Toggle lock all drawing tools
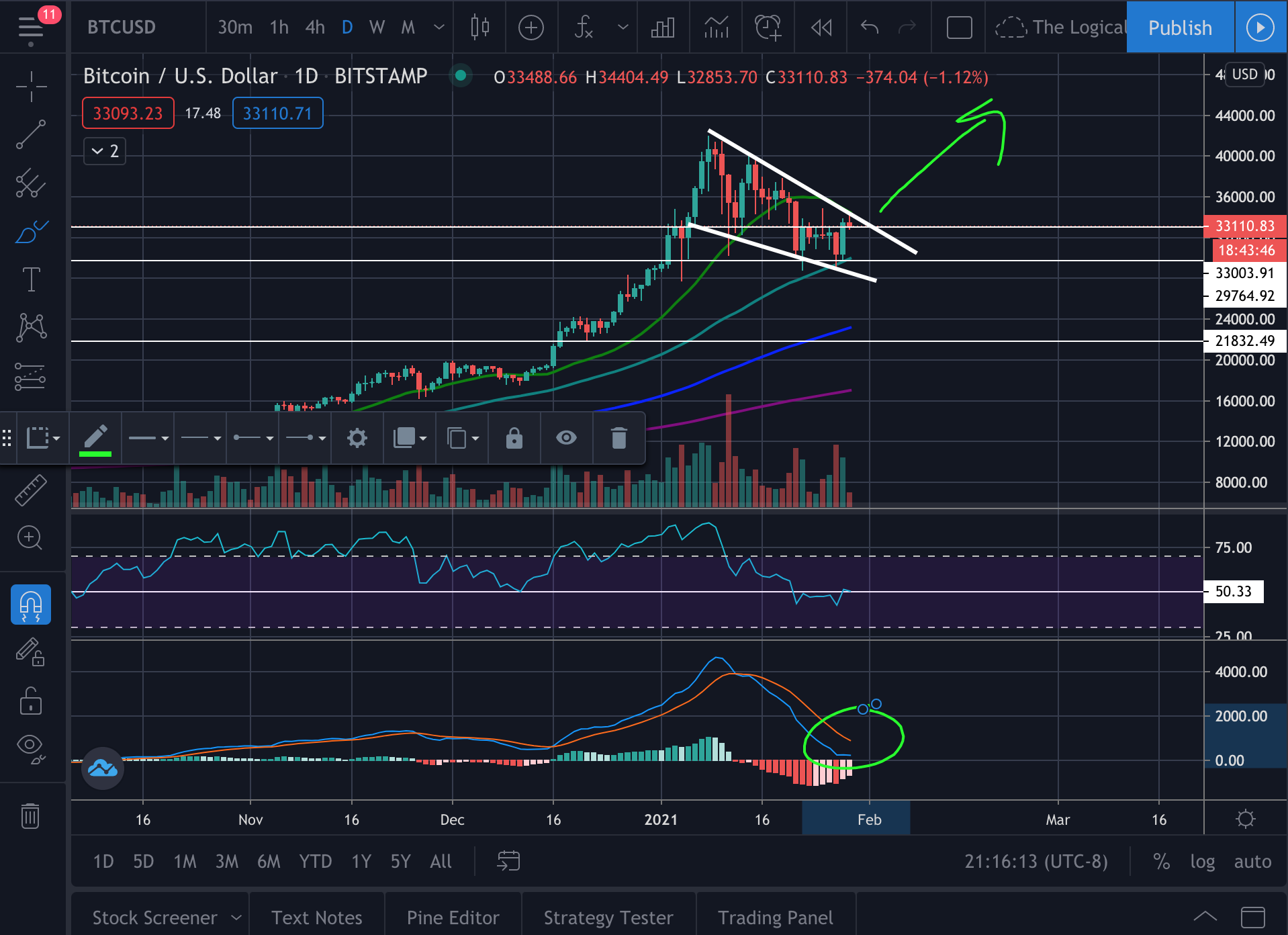 point(31,701)
